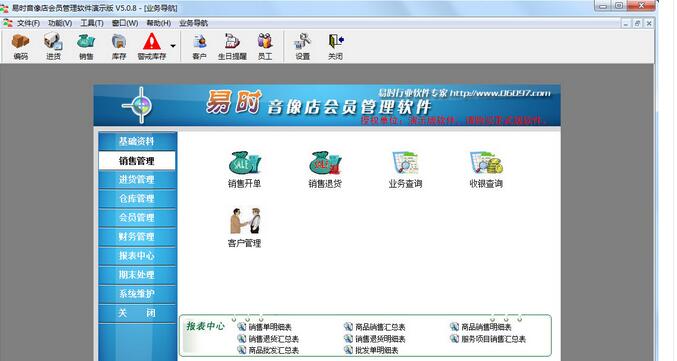Restore the inner child window
Image resolution: width=677 pixels, height=361 pixels.
pyautogui.click(x=637, y=24)
